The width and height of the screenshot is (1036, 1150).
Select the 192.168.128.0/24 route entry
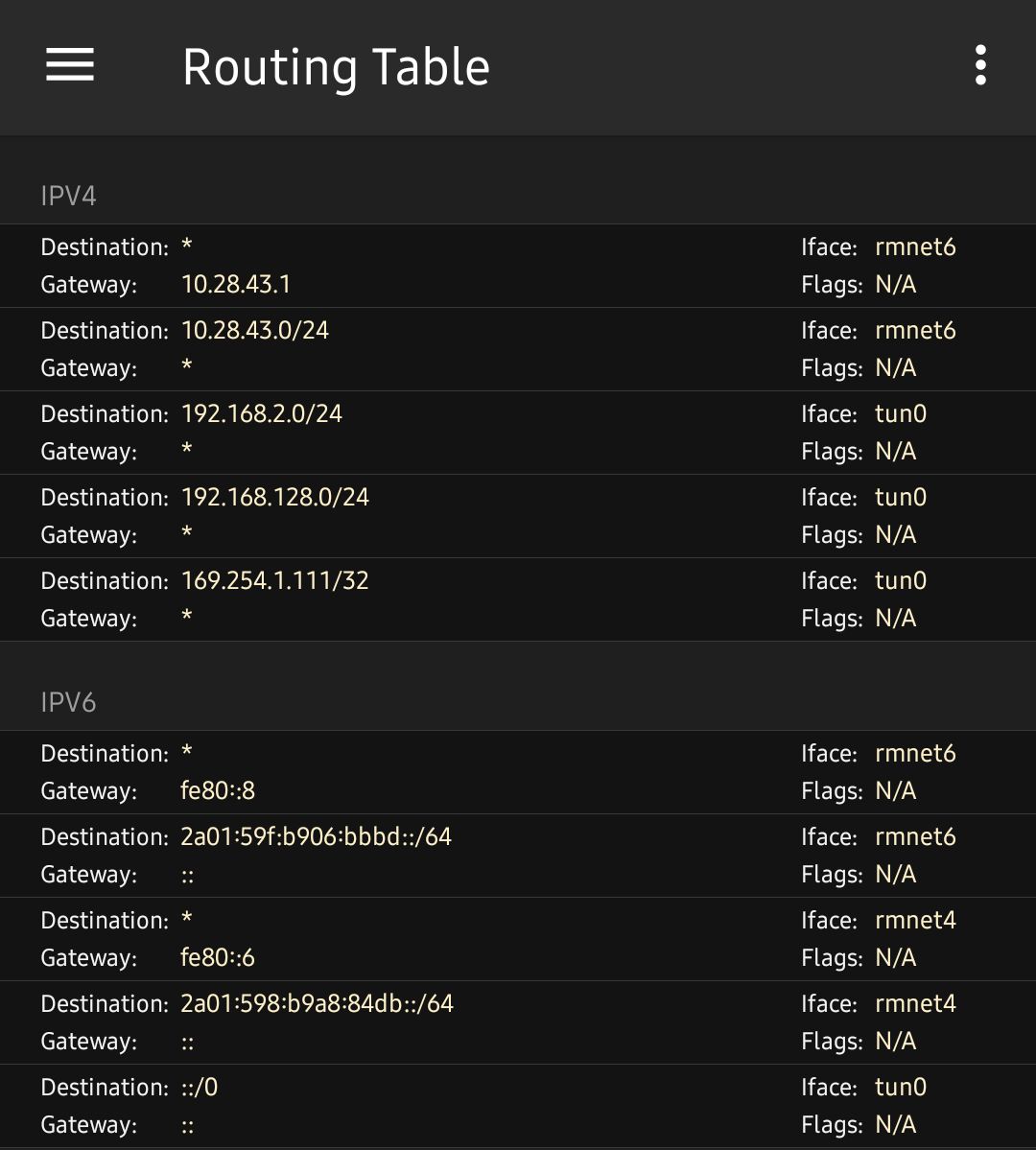click(x=518, y=516)
